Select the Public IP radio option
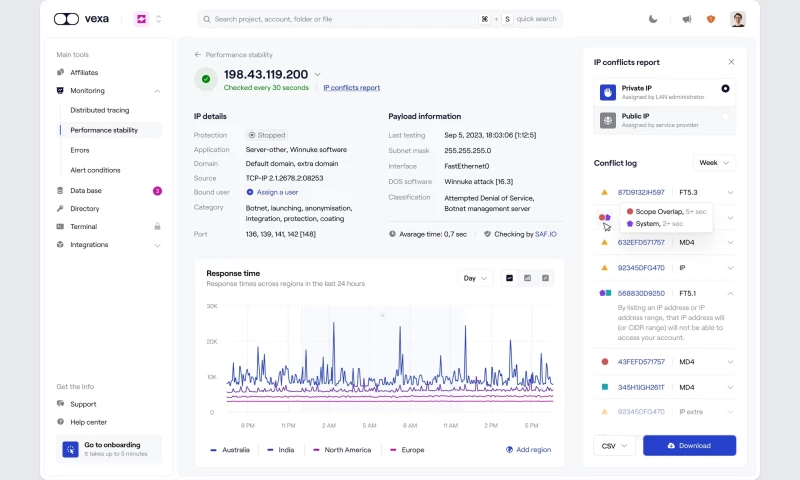 click(725, 118)
